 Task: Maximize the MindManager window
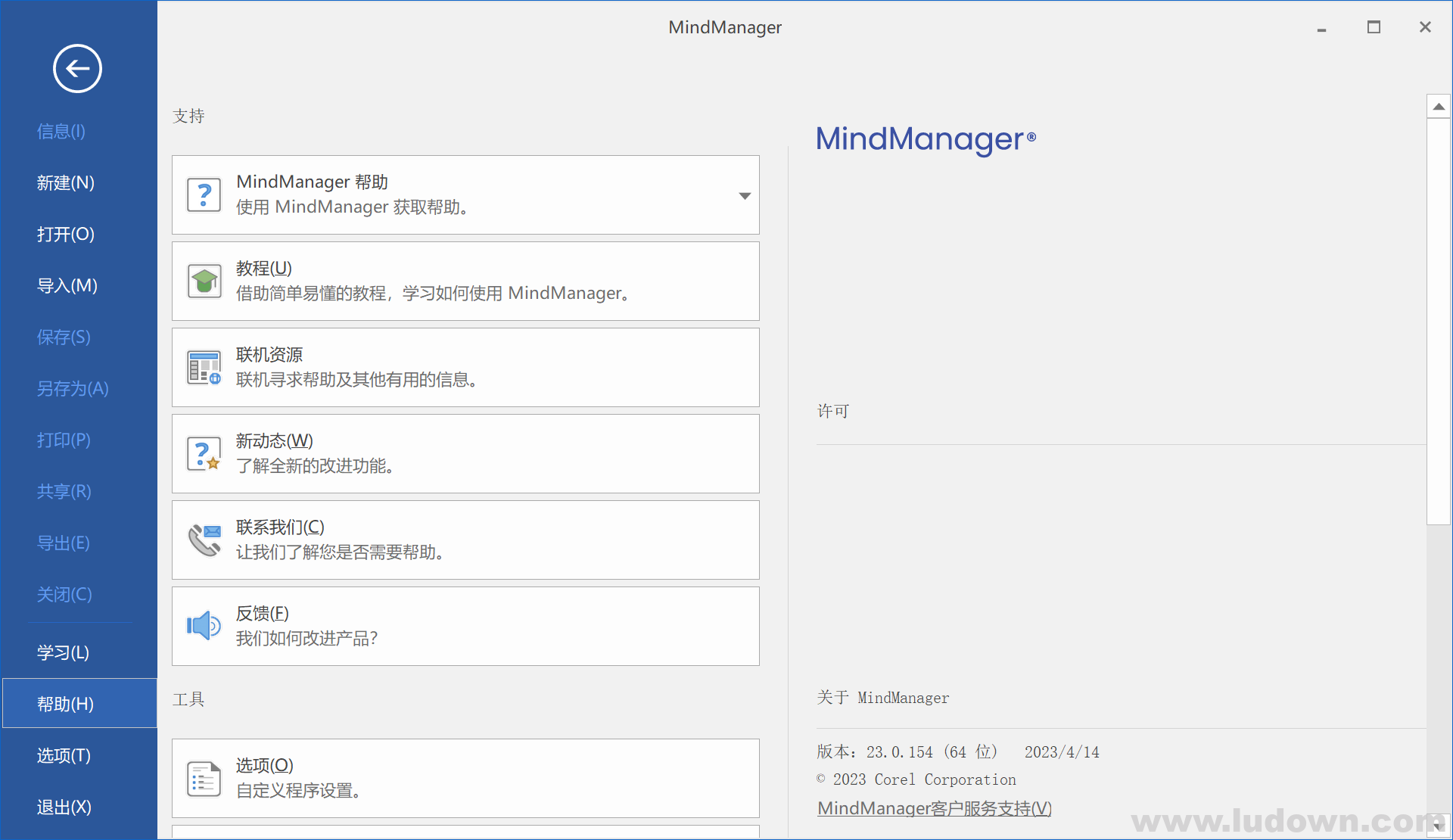1374,27
